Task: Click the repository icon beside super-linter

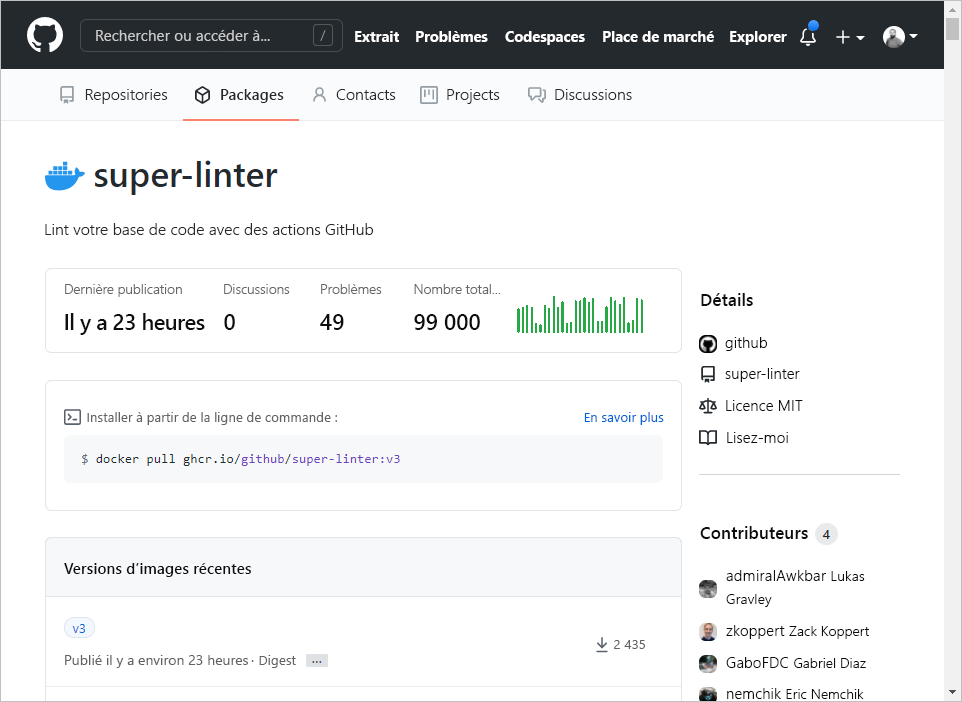Action: 708,374
